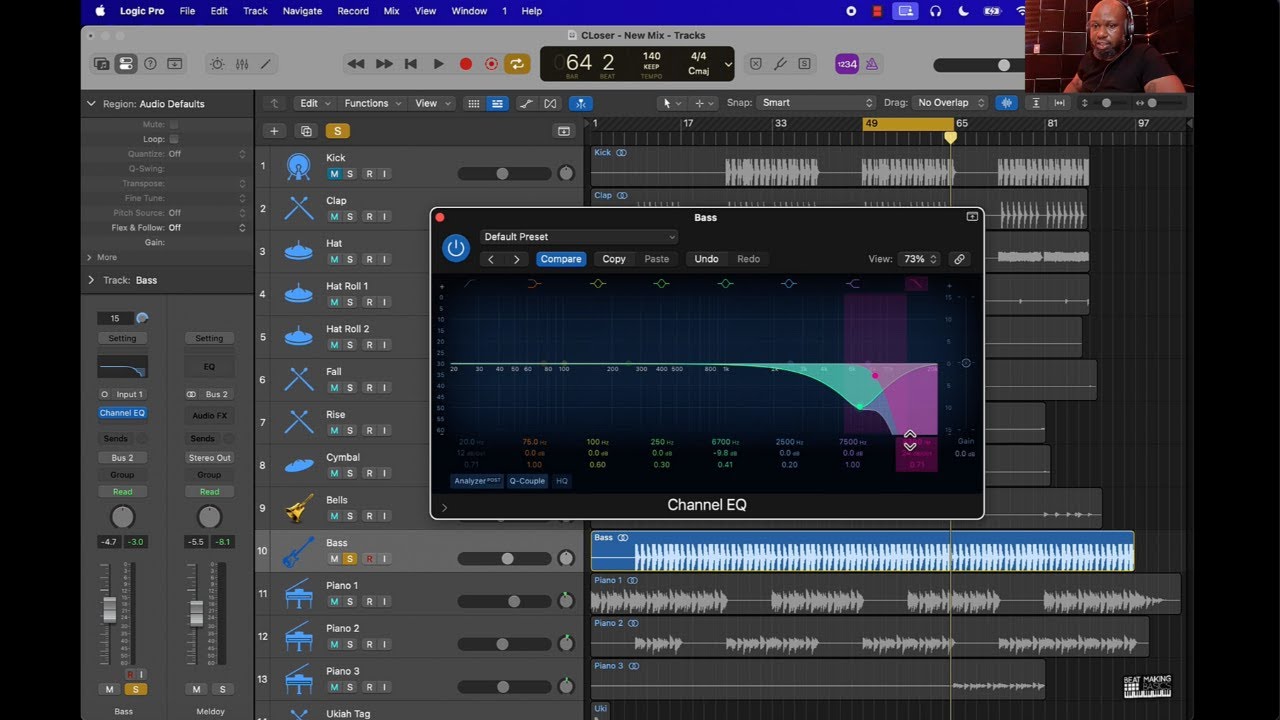Toggle the Channel EQ power button
Viewport: 1280px width, 720px height.
point(456,248)
